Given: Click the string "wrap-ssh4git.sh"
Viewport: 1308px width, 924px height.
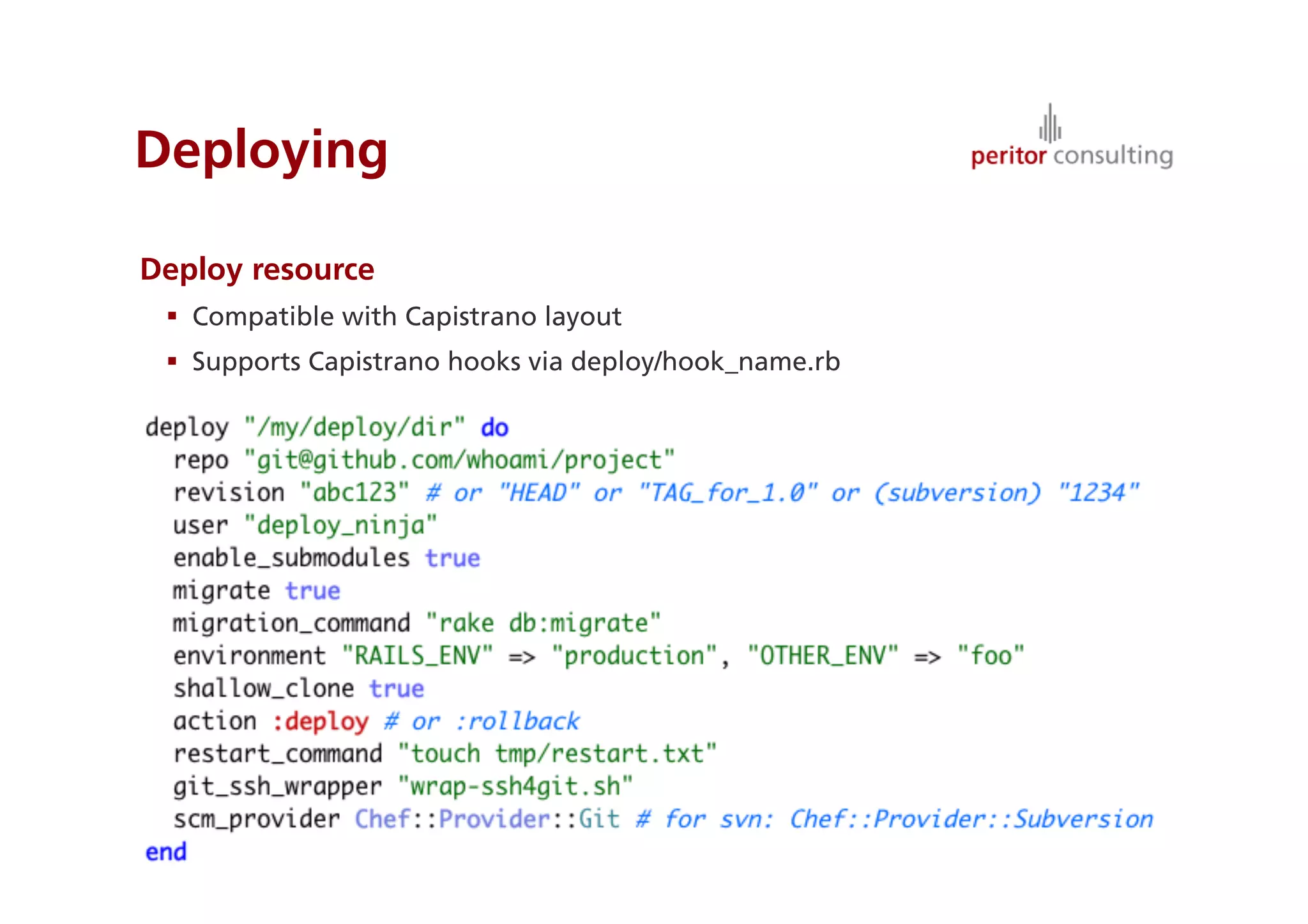Looking at the screenshot, I should (515, 787).
